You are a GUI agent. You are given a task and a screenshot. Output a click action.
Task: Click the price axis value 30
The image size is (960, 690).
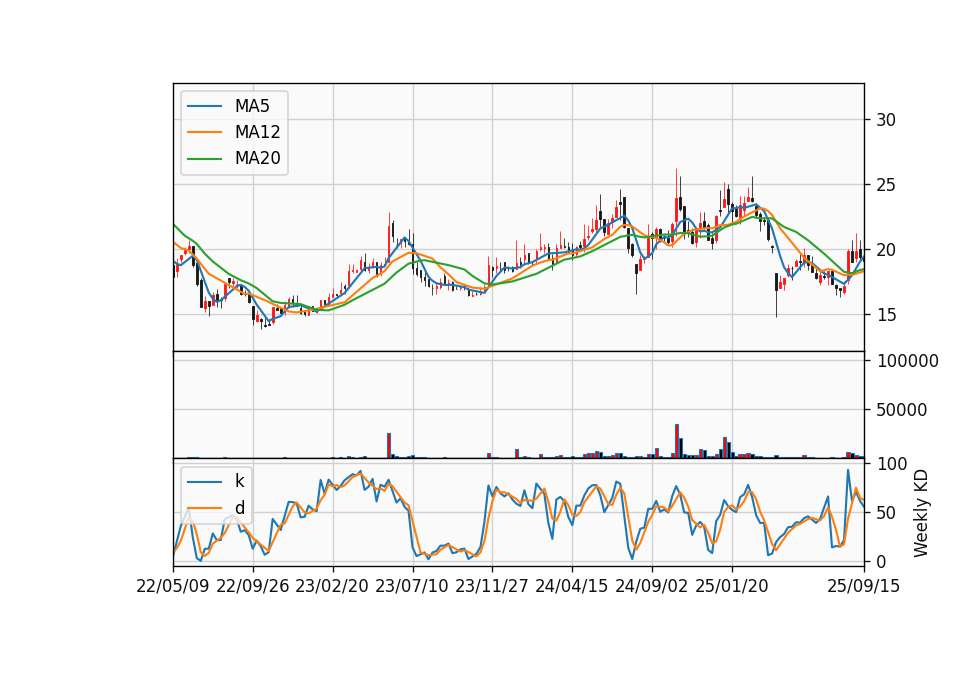click(886, 120)
